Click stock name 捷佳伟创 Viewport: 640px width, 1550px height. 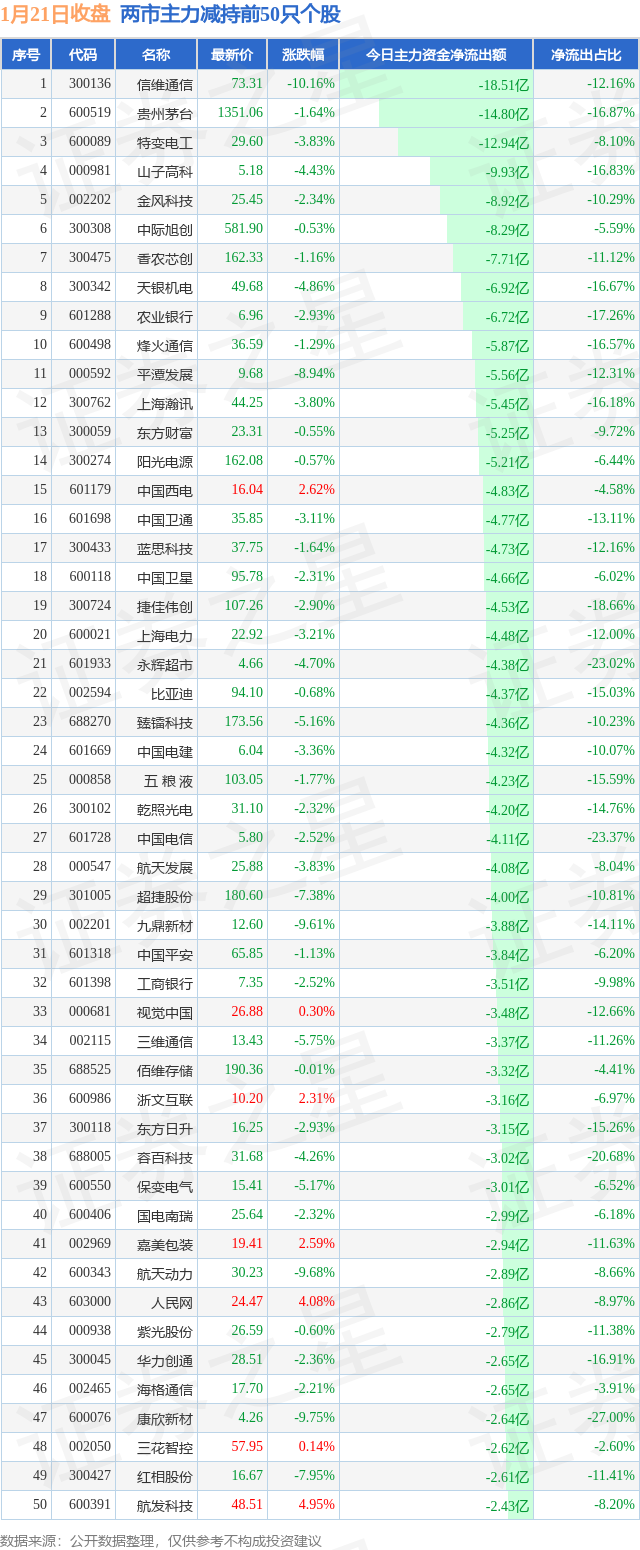(165, 606)
